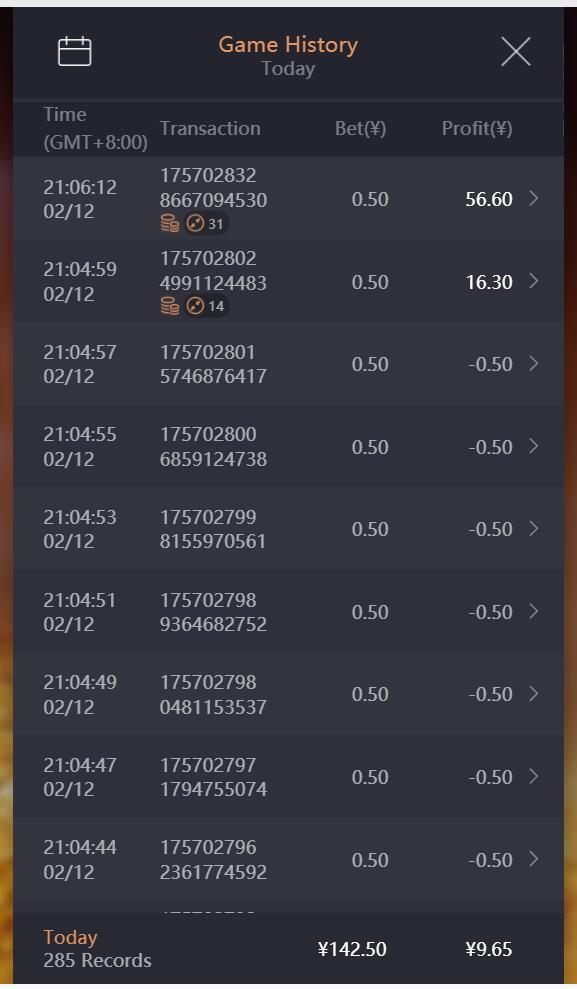Select transaction 1757028015746876417 row

click(288, 364)
